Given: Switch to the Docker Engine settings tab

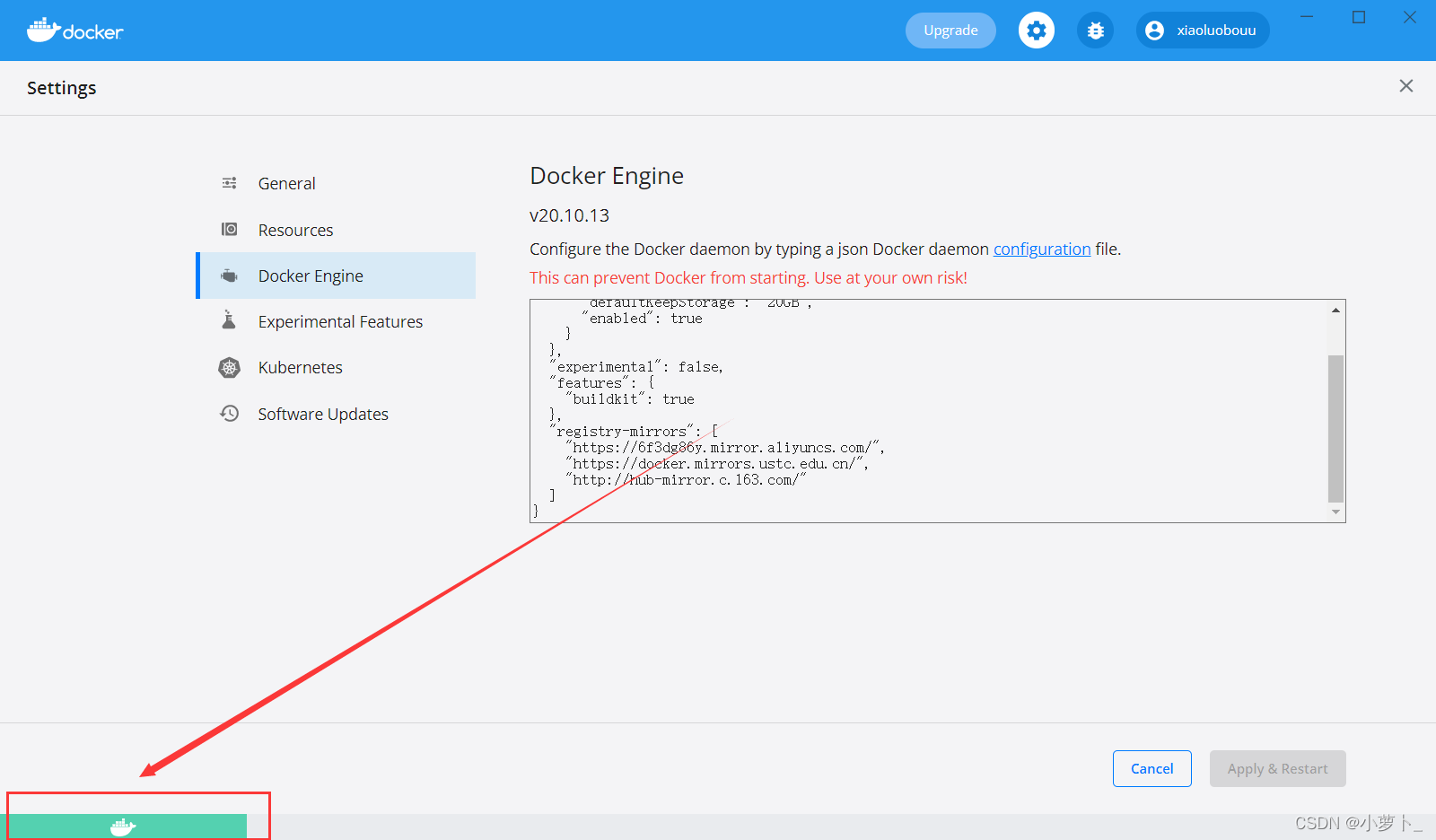Looking at the screenshot, I should coord(311,276).
